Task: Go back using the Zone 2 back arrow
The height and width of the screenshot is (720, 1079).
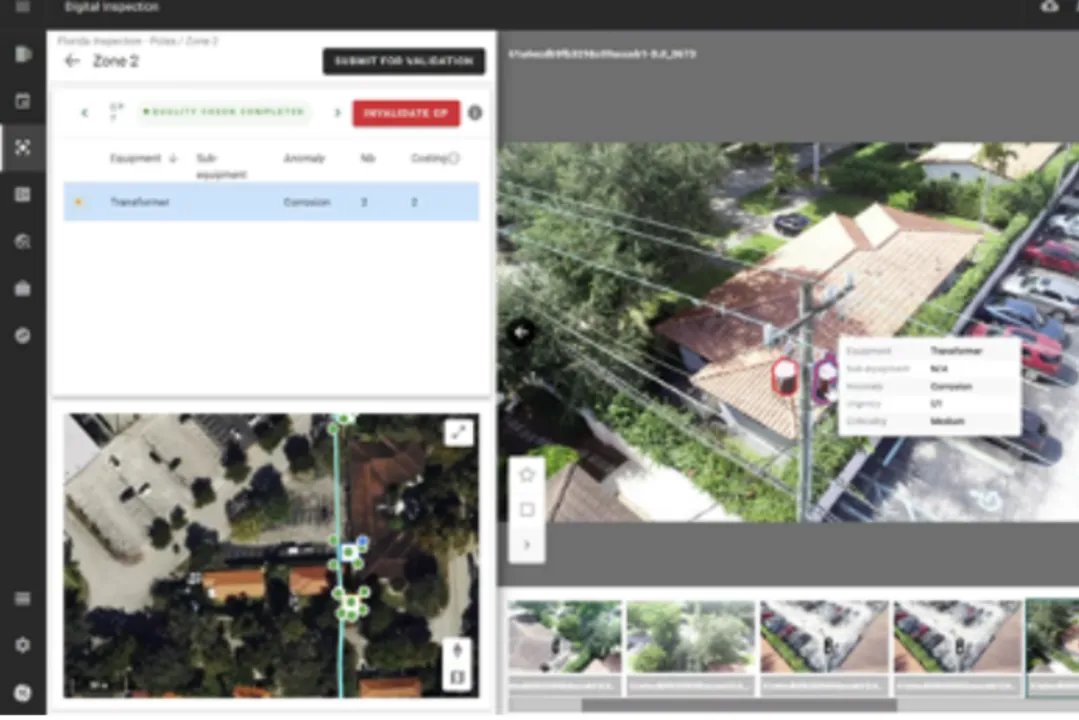Action: tap(71, 61)
